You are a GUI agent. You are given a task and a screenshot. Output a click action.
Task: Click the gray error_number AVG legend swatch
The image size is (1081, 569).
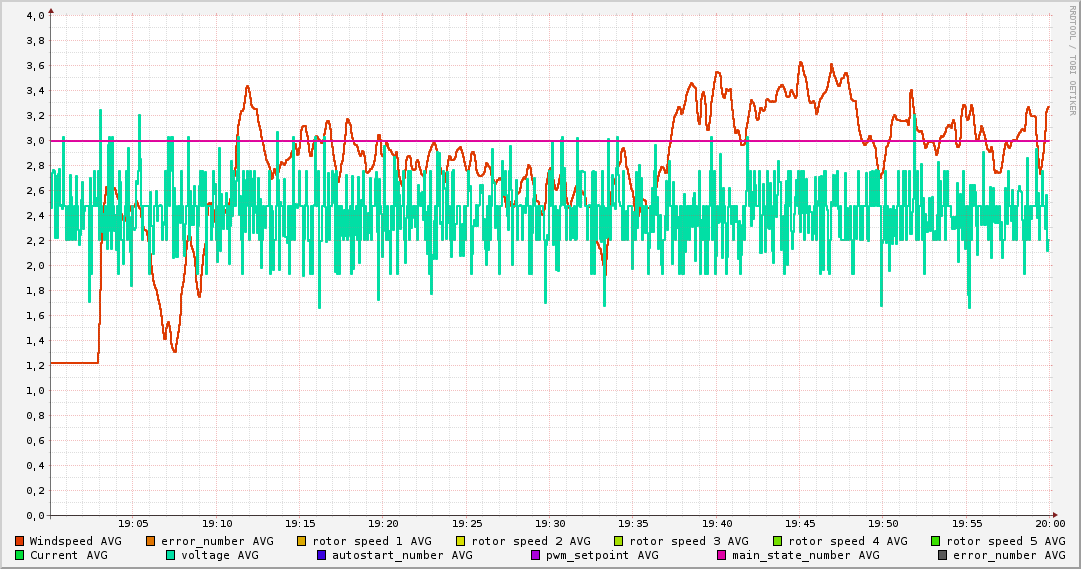(943, 555)
